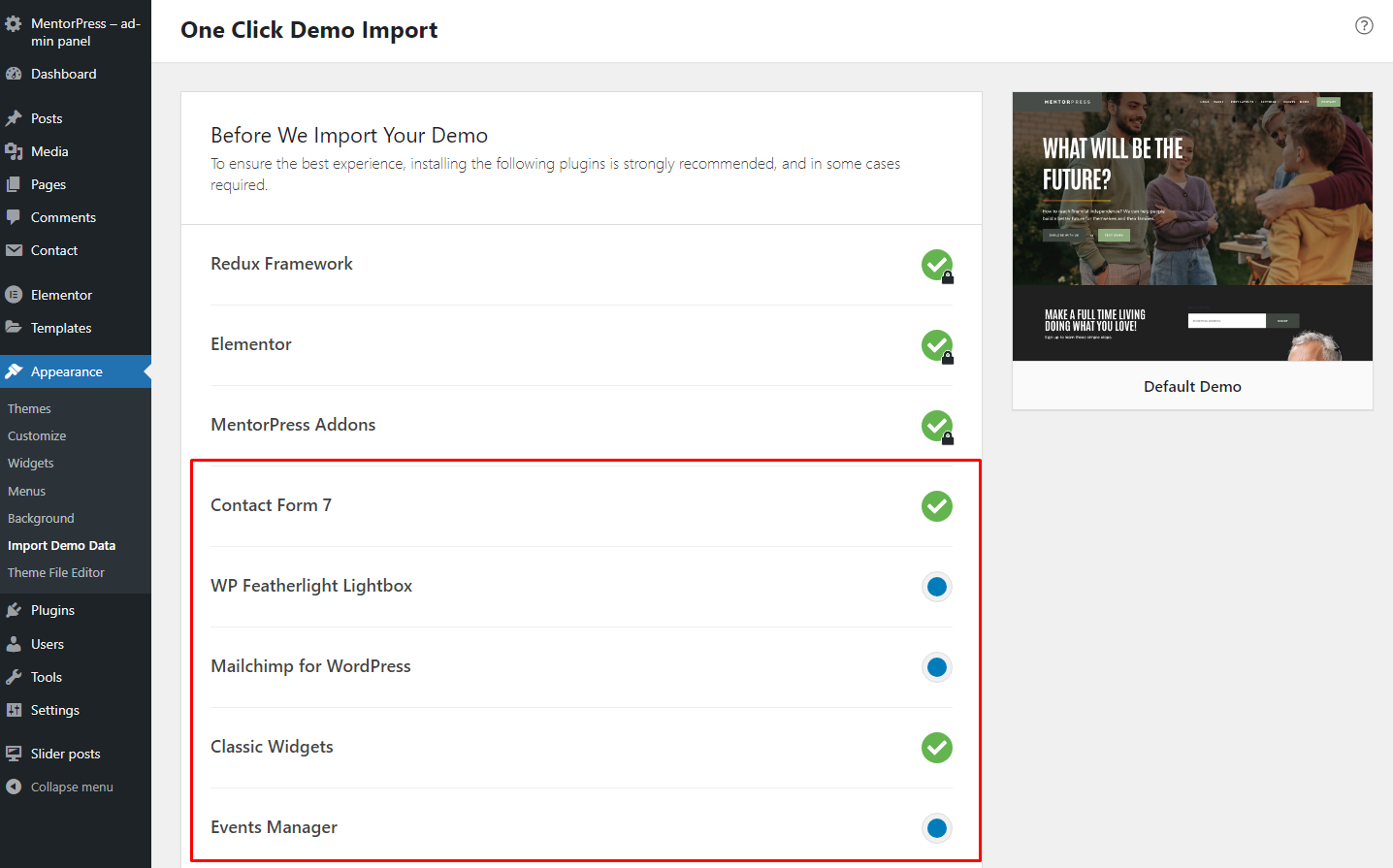Expand the Settings menu in sidebar
This screenshot has width=1393, height=868.
pos(54,710)
